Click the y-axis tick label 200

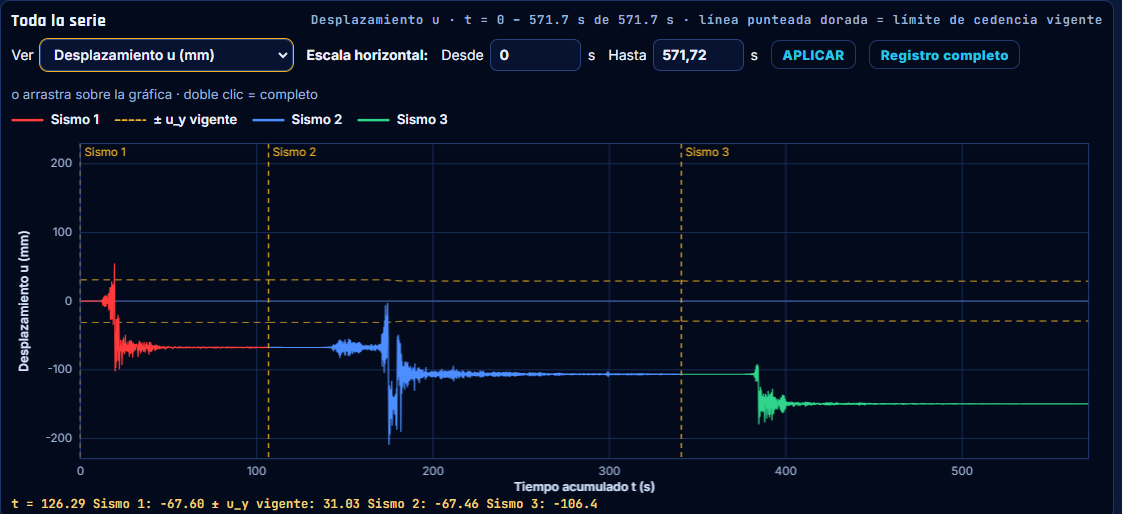click(62, 164)
